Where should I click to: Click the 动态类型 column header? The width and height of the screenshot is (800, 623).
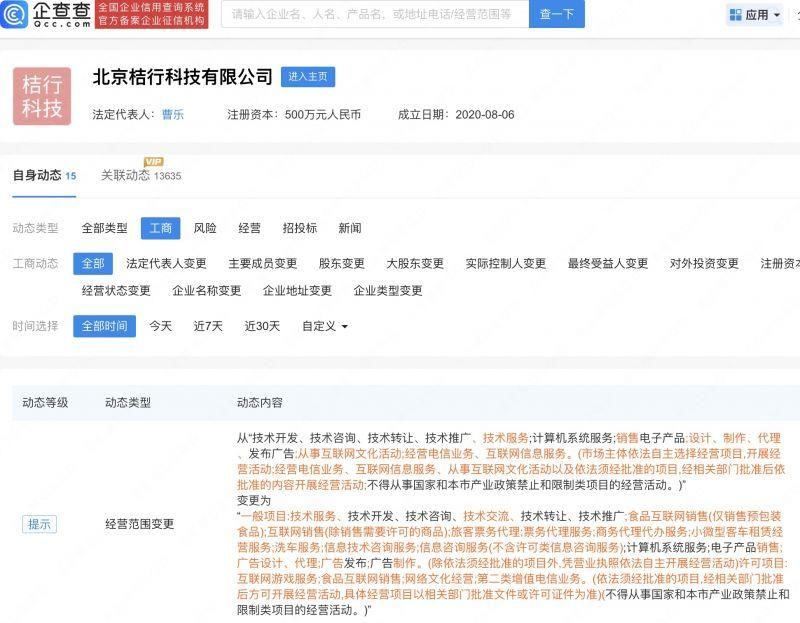pyautogui.click(x=128, y=403)
